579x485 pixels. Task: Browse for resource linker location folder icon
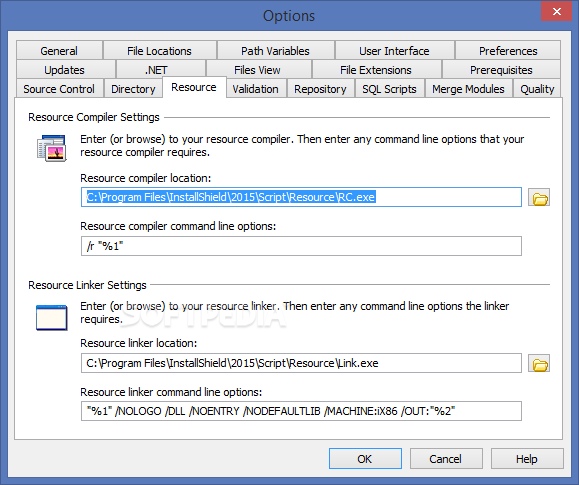click(539, 363)
